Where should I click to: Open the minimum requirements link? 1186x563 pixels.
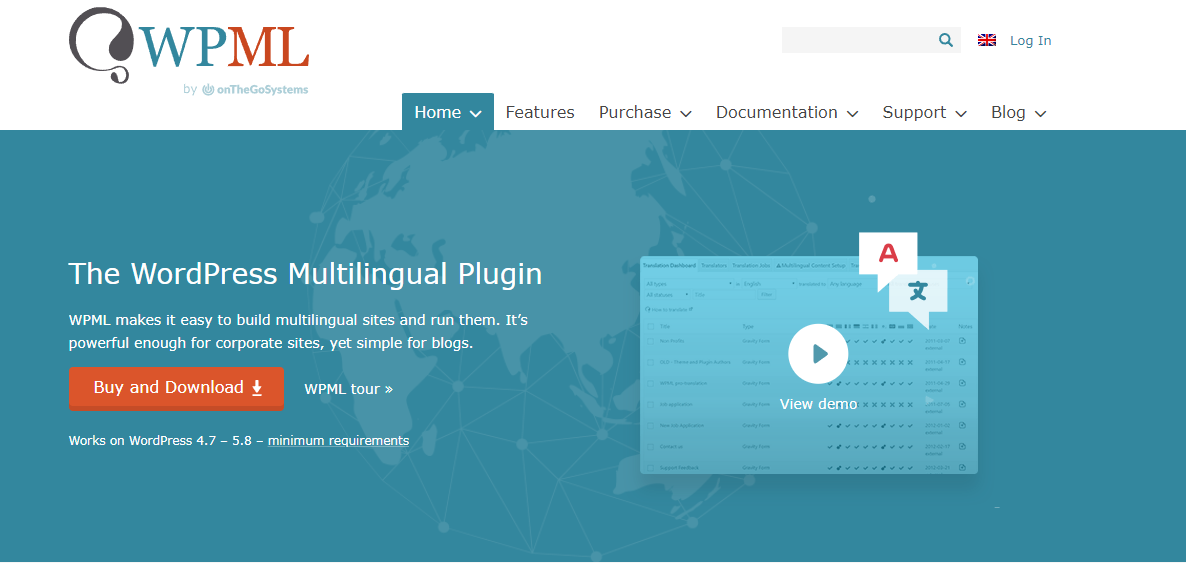tap(338, 440)
